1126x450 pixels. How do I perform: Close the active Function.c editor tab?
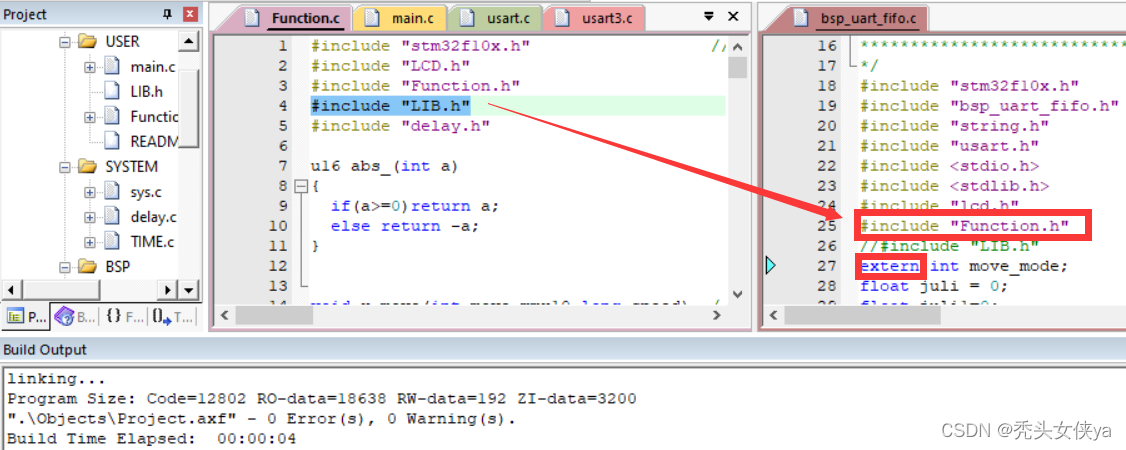pos(733,16)
